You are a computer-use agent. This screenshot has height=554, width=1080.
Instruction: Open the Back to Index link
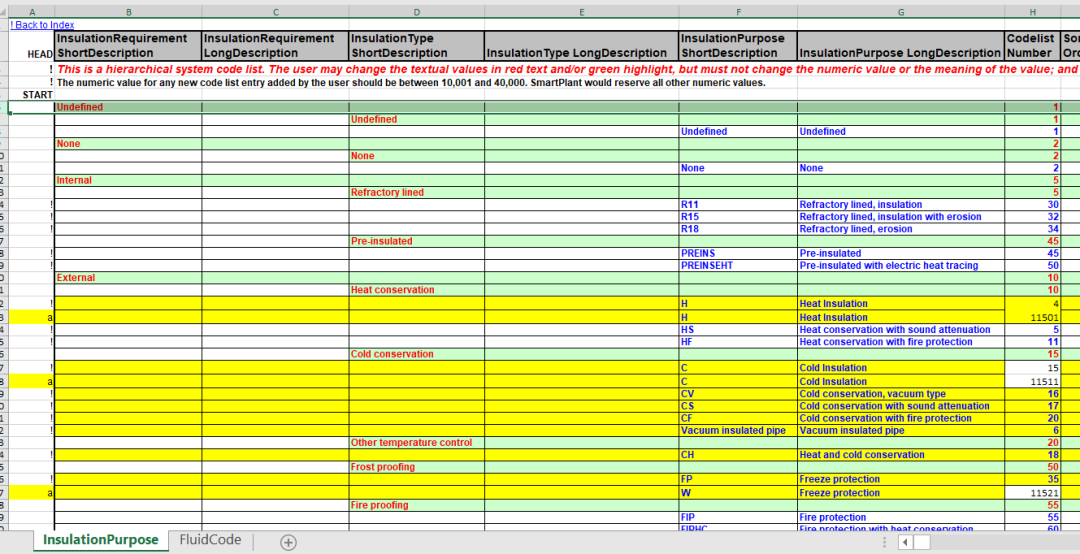coord(42,25)
